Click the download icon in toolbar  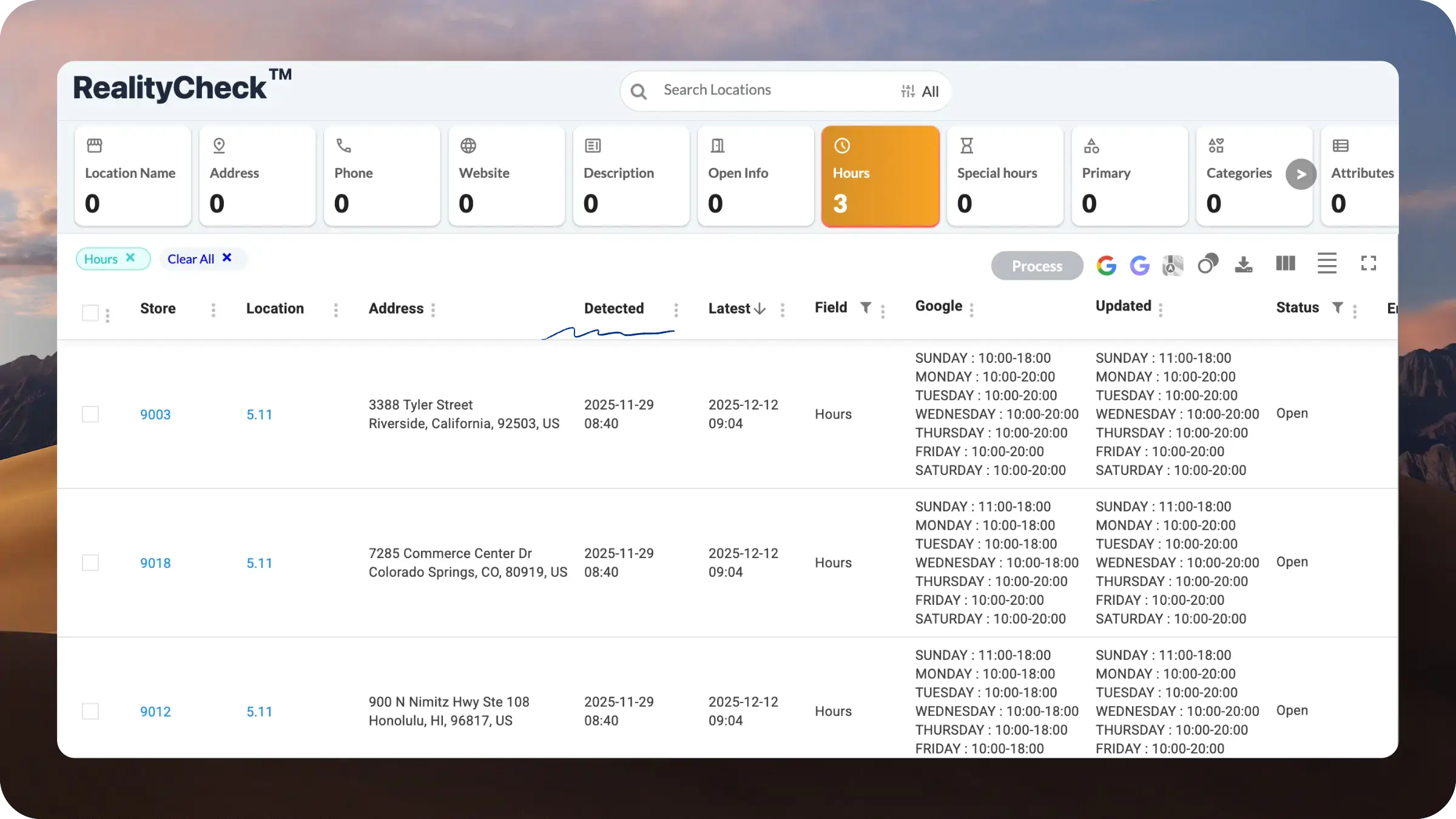click(1244, 265)
